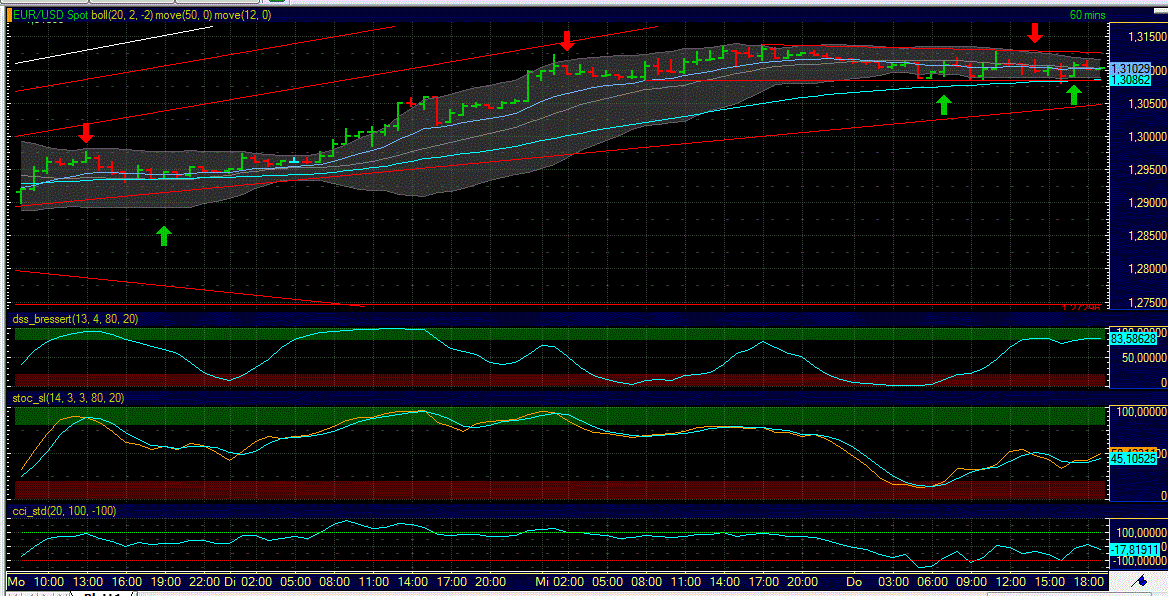
Task: Click the blue flag icon below the chart
Action: coord(1140,582)
